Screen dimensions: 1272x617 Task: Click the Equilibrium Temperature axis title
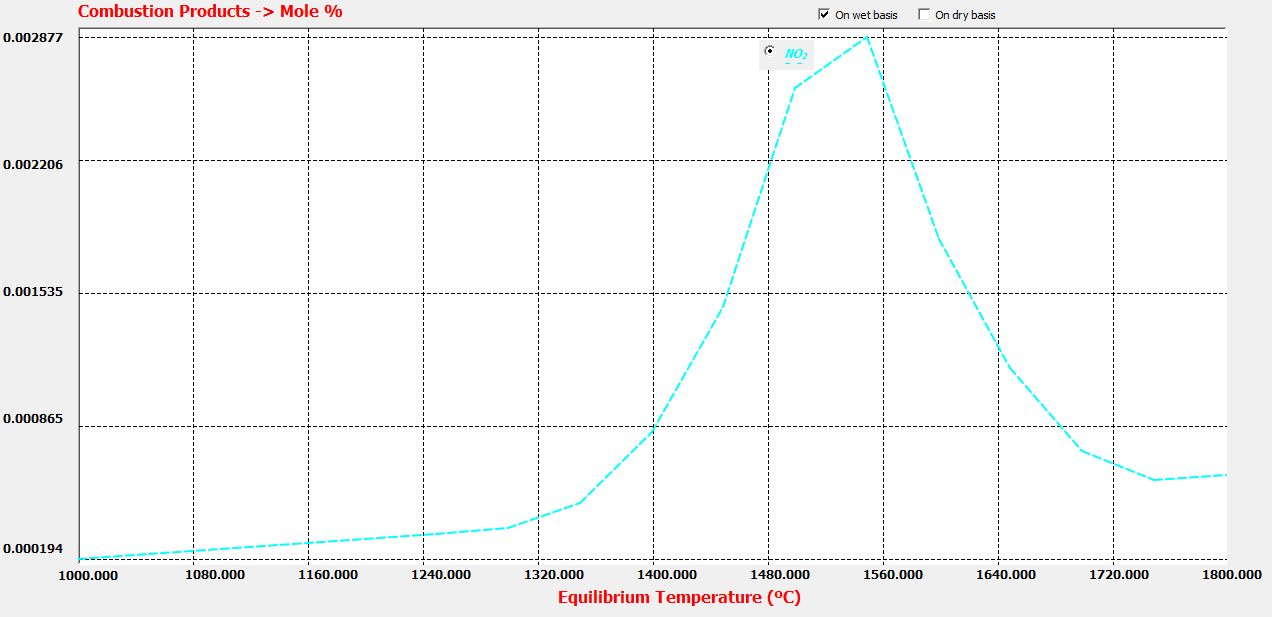click(679, 598)
